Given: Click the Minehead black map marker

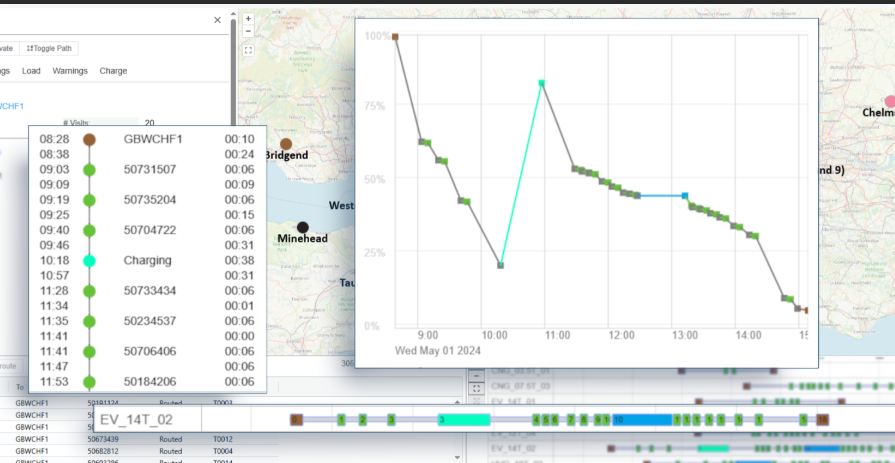Looking at the screenshot, I should point(302,228).
